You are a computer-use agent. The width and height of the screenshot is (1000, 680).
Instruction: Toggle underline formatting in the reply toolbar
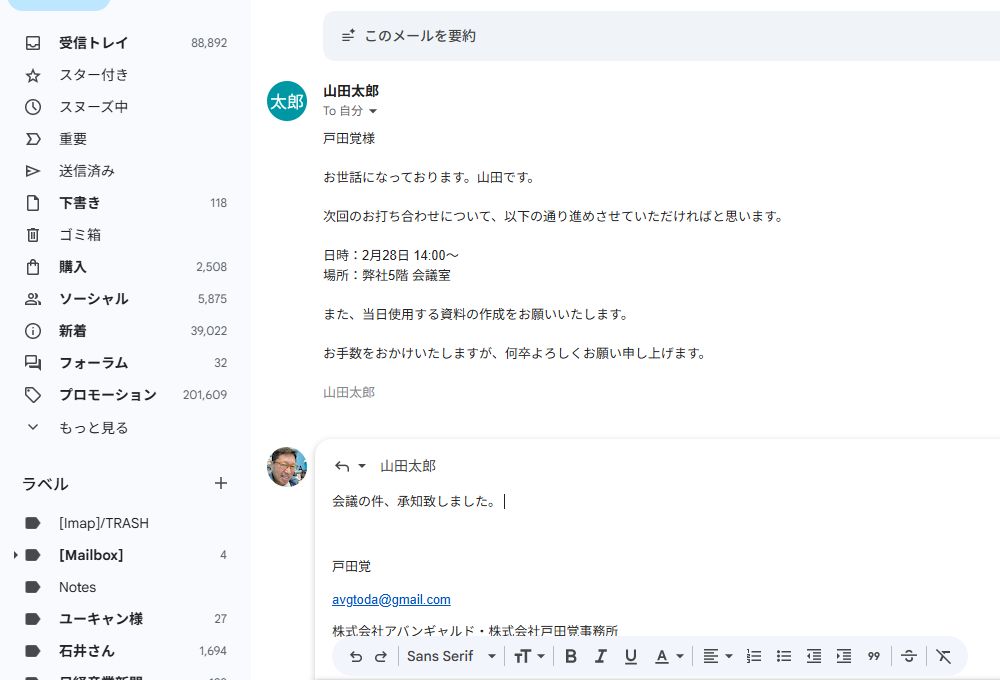631,656
